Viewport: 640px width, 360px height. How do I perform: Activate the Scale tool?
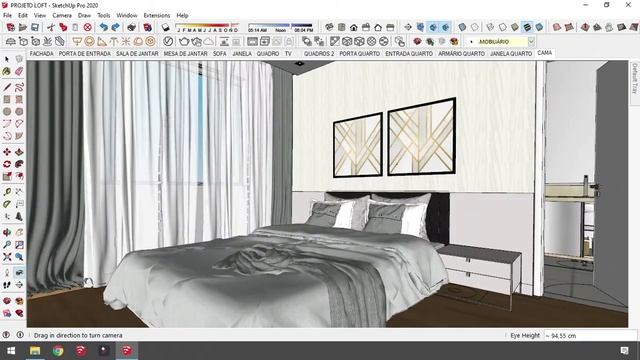click(7, 176)
